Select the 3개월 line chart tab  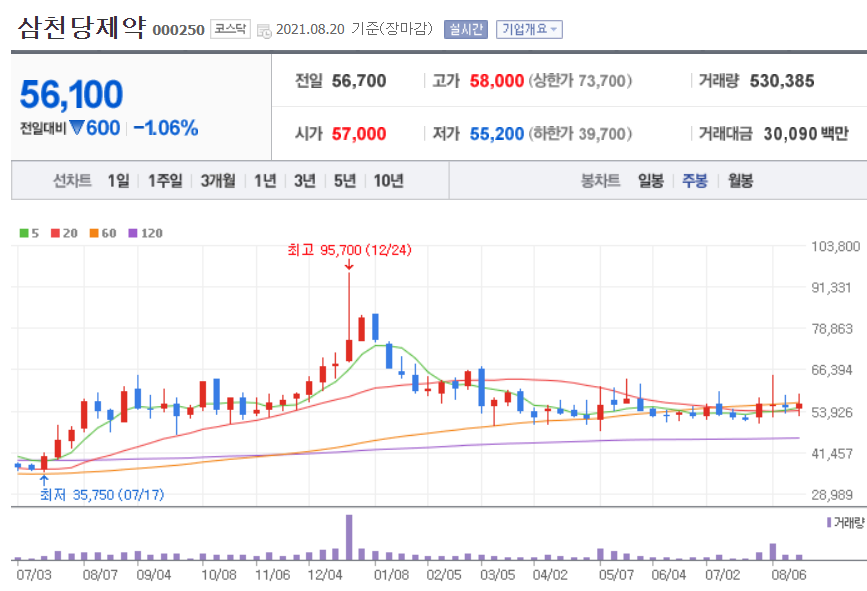coord(217,180)
